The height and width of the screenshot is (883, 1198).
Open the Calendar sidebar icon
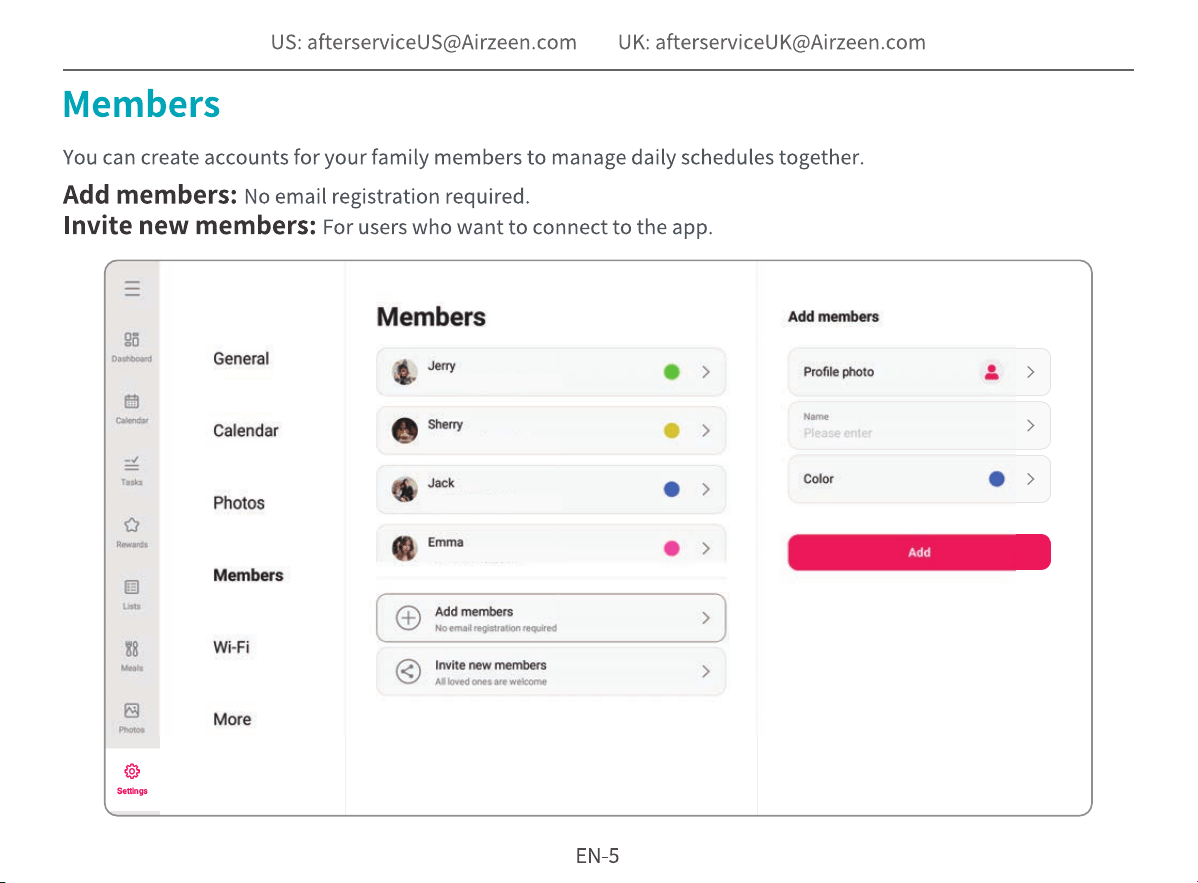pyautogui.click(x=131, y=408)
